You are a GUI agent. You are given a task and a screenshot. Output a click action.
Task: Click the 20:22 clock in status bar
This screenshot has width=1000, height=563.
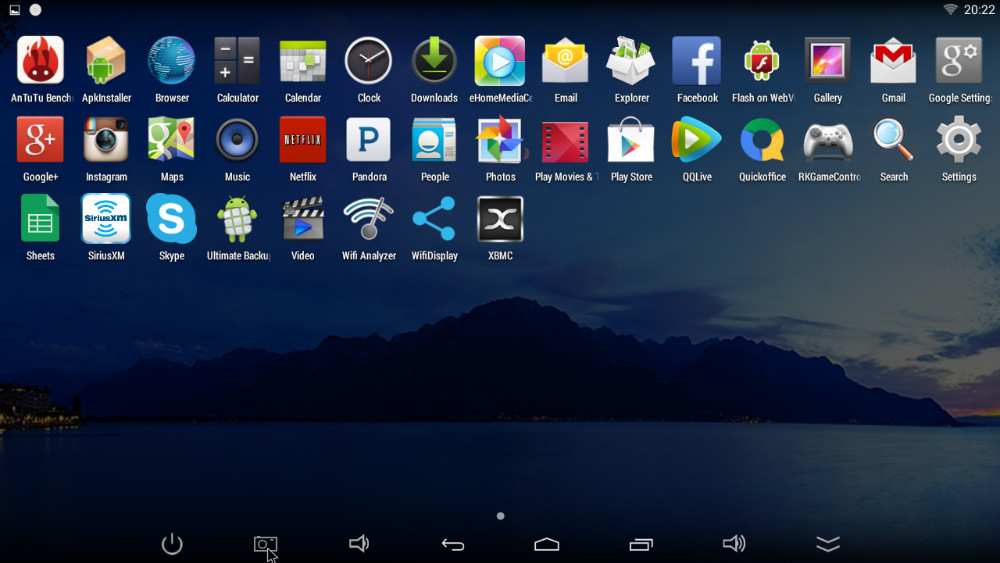979,10
